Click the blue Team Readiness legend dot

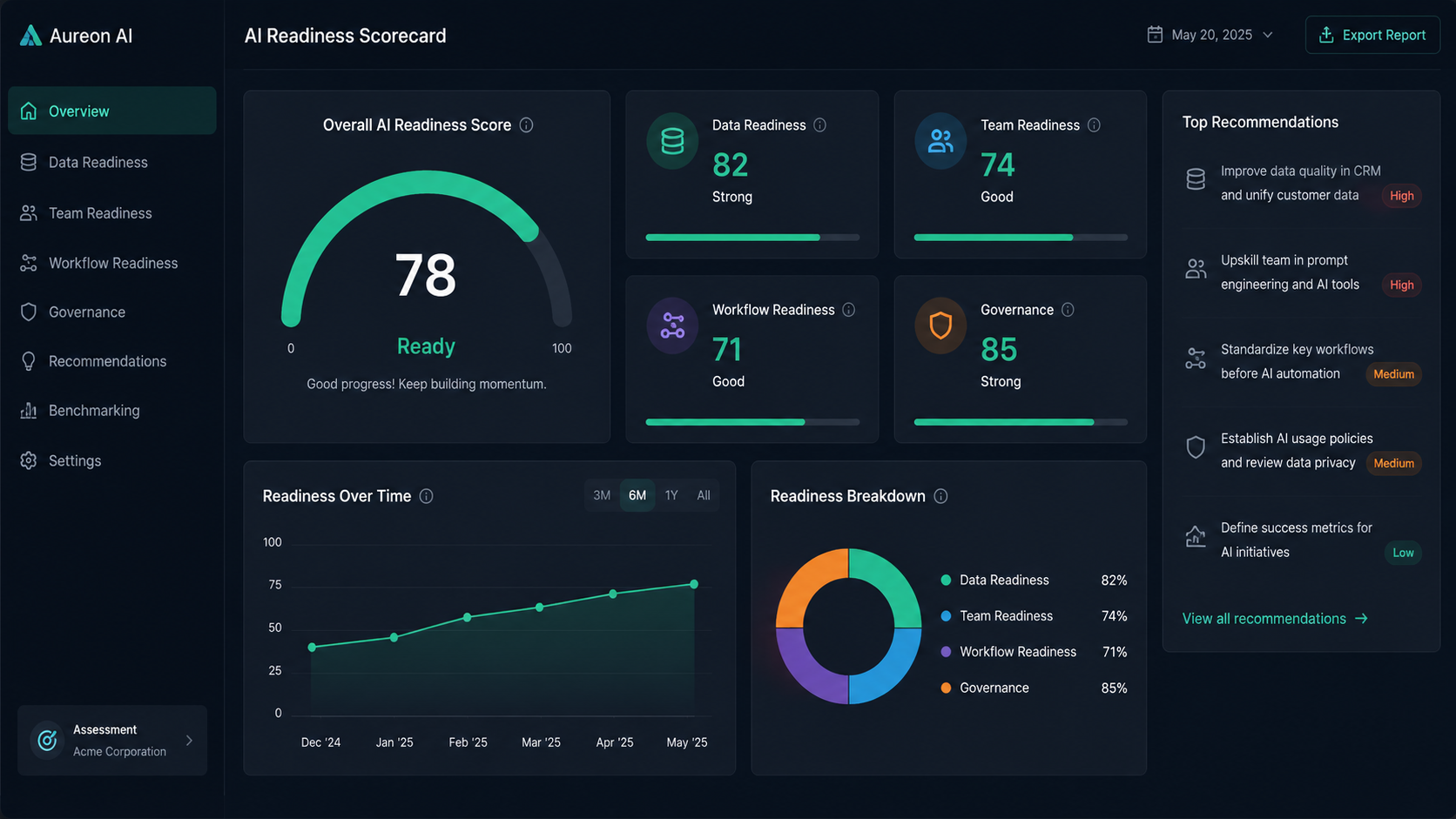click(946, 616)
